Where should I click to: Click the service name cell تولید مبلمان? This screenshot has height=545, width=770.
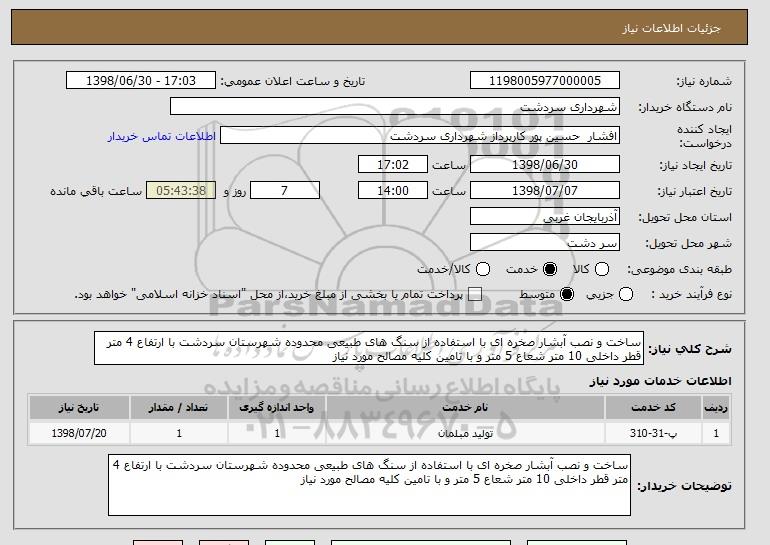(465, 433)
